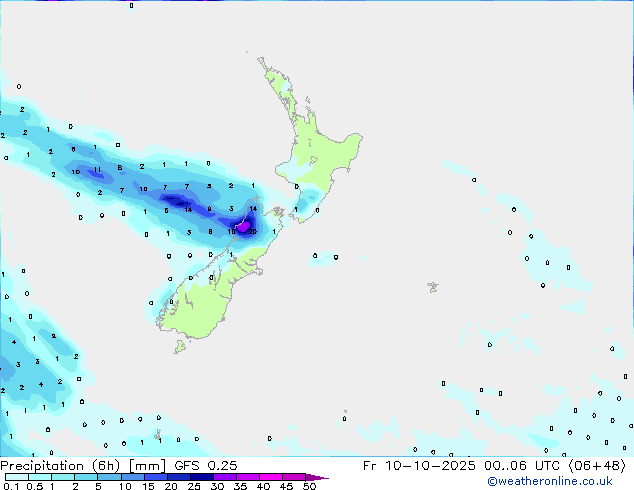Click the value 11 in western rain band
The image size is (634, 490).
97,170
